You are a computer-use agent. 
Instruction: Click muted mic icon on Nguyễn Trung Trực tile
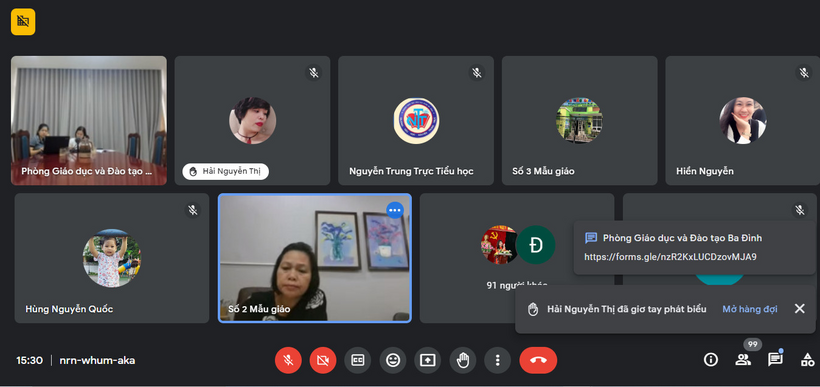point(477,72)
